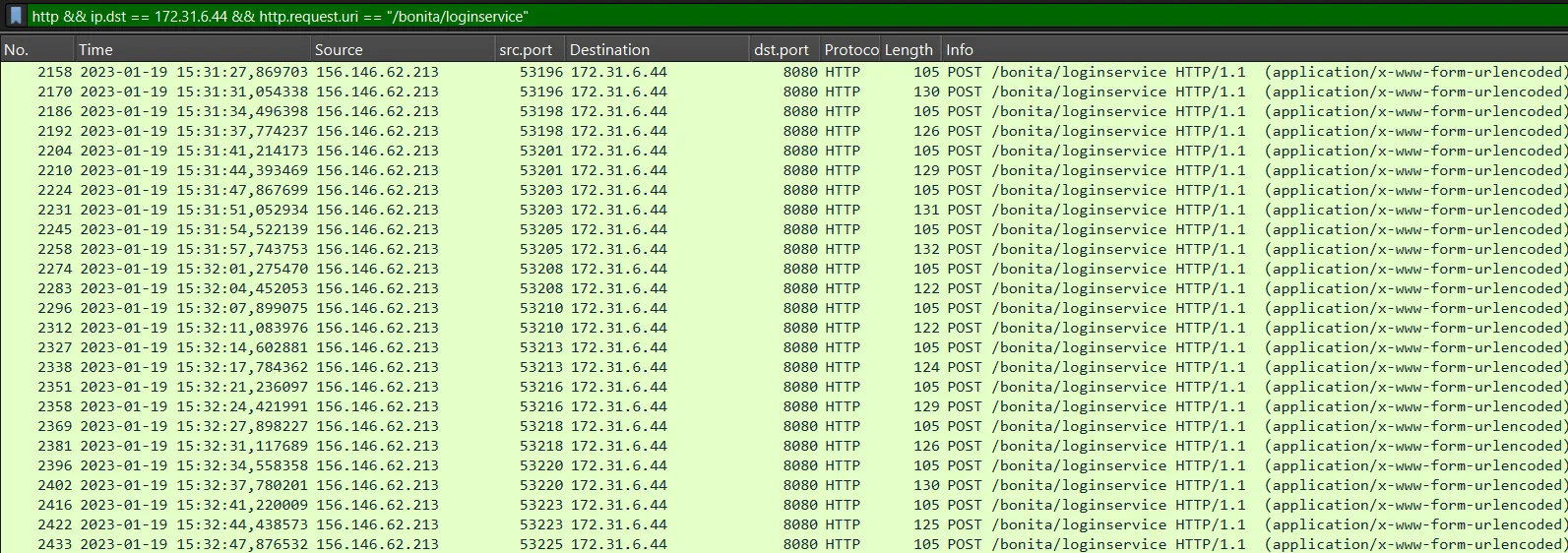Click length value 131 in packet 2231

[x=926, y=210]
